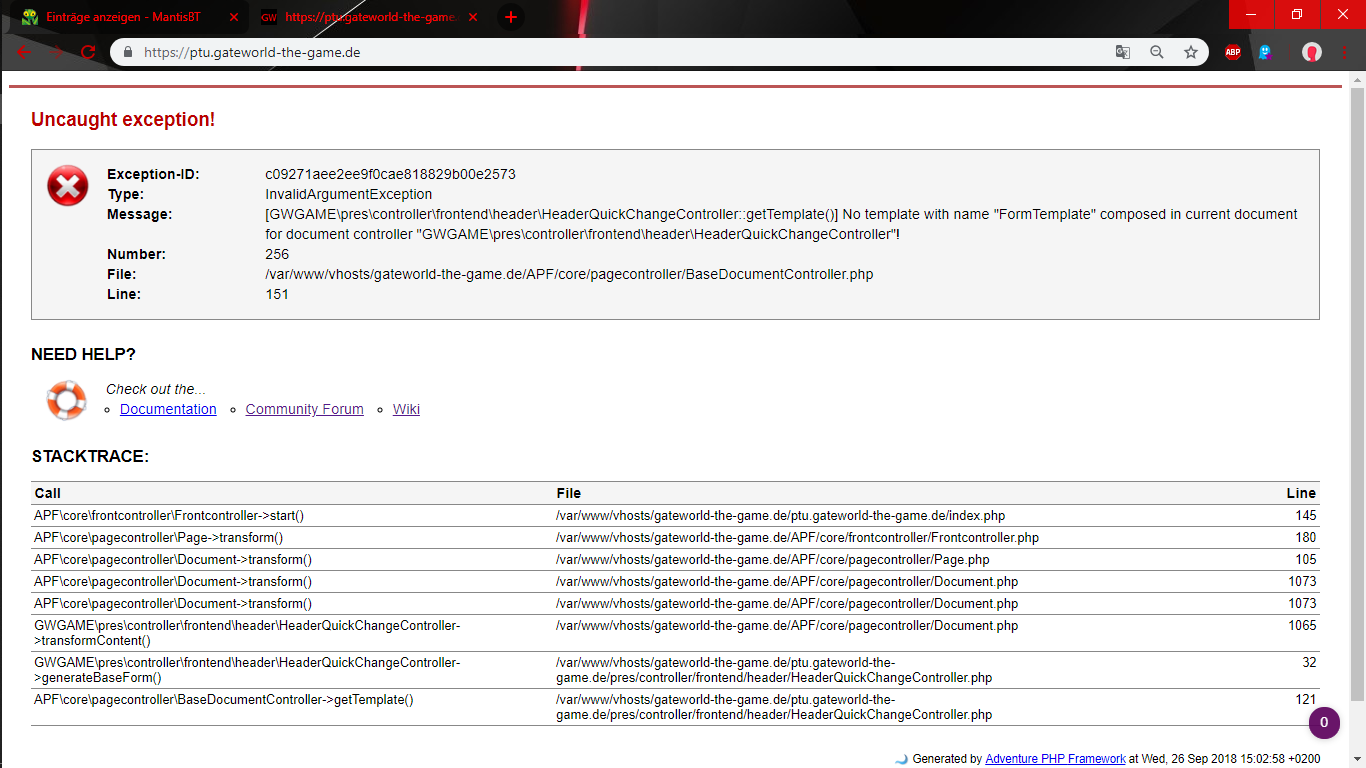Click the BaseDocumentController->getTemplate() call

[x=224, y=700]
